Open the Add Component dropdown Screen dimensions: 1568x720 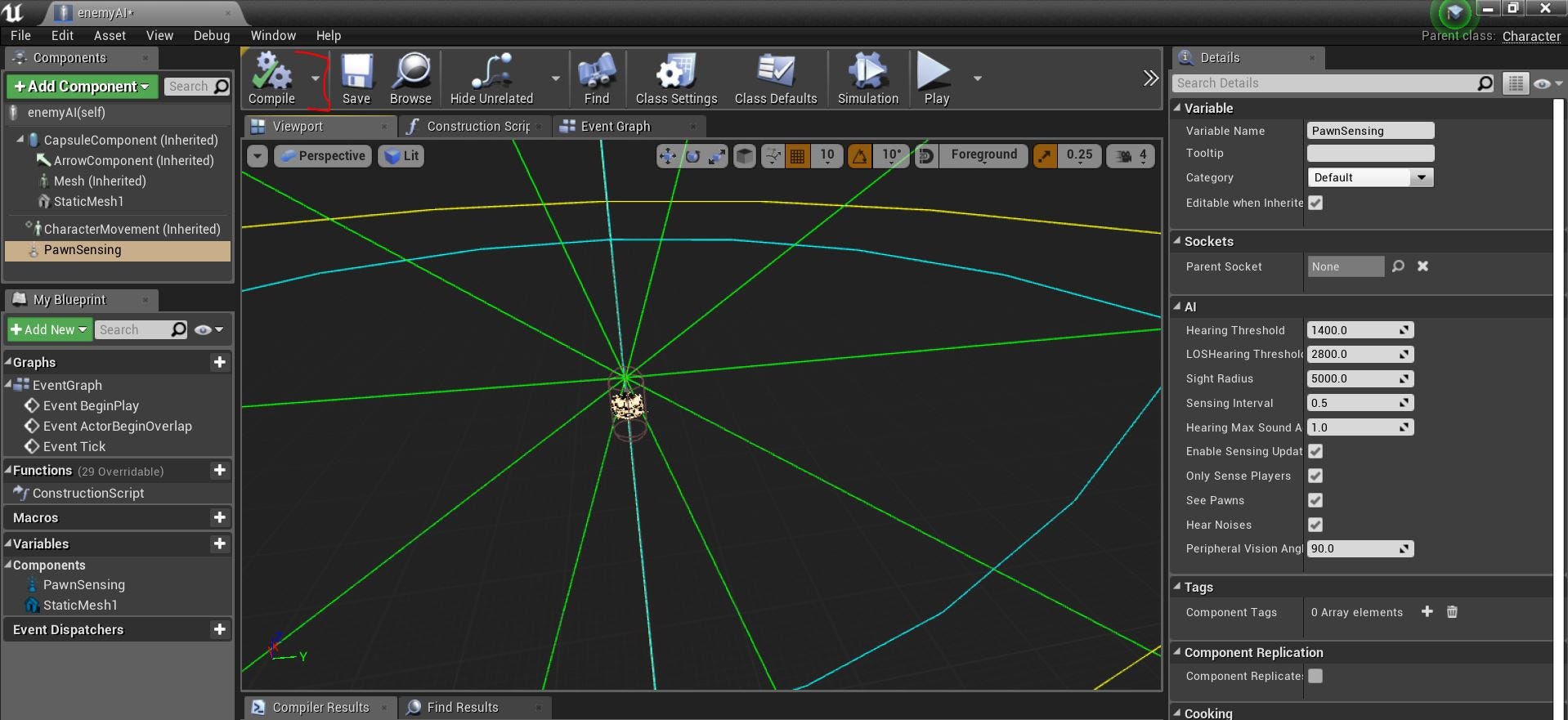coord(82,87)
